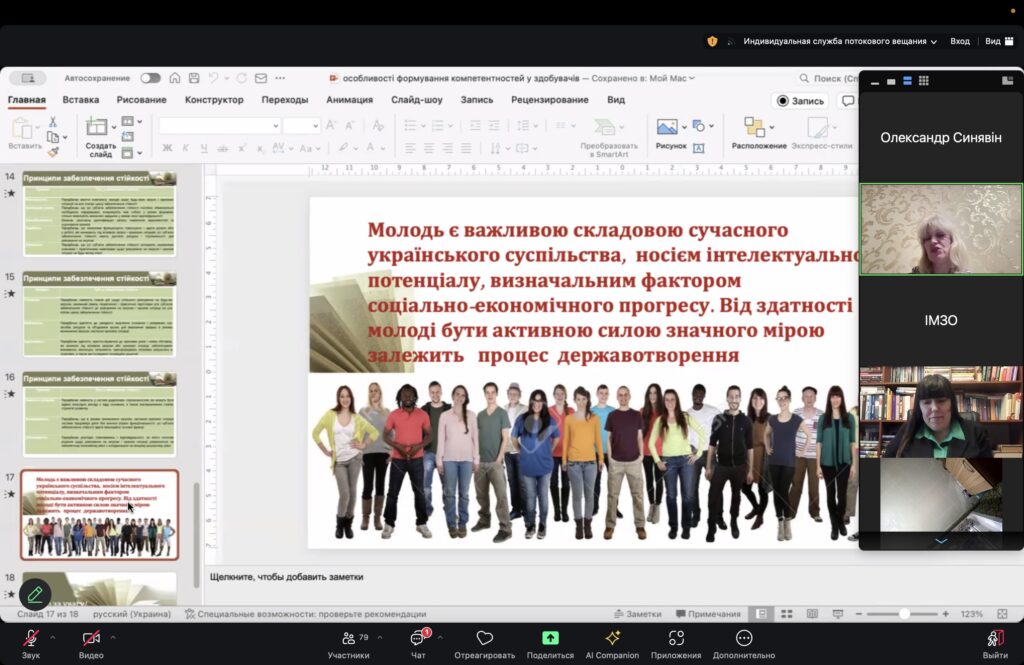Toggle bold formatting (Ж)
This screenshot has height=665, width=1024.
click(x=167, y=148)
